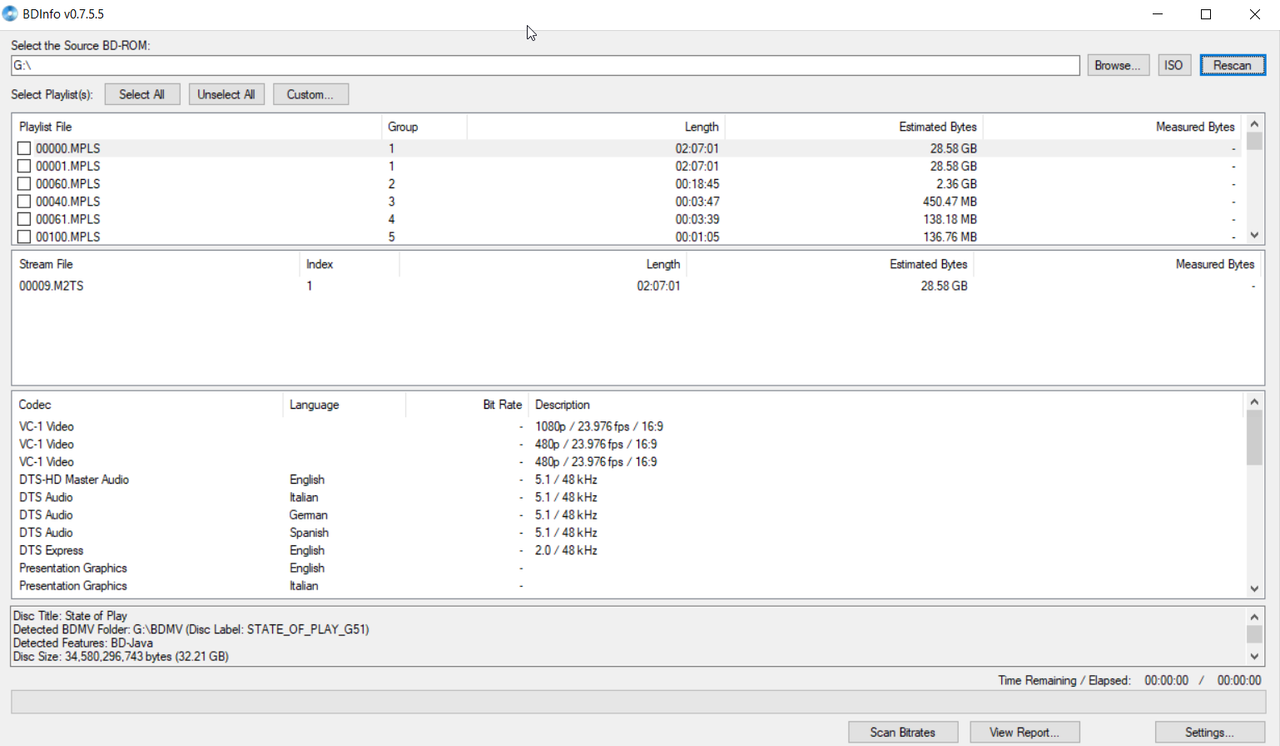The height and width of the screenshot is (746, 1280).
Task: Click the 2.36 GB estimated bytes cell
Action: (x=954, y=184)
